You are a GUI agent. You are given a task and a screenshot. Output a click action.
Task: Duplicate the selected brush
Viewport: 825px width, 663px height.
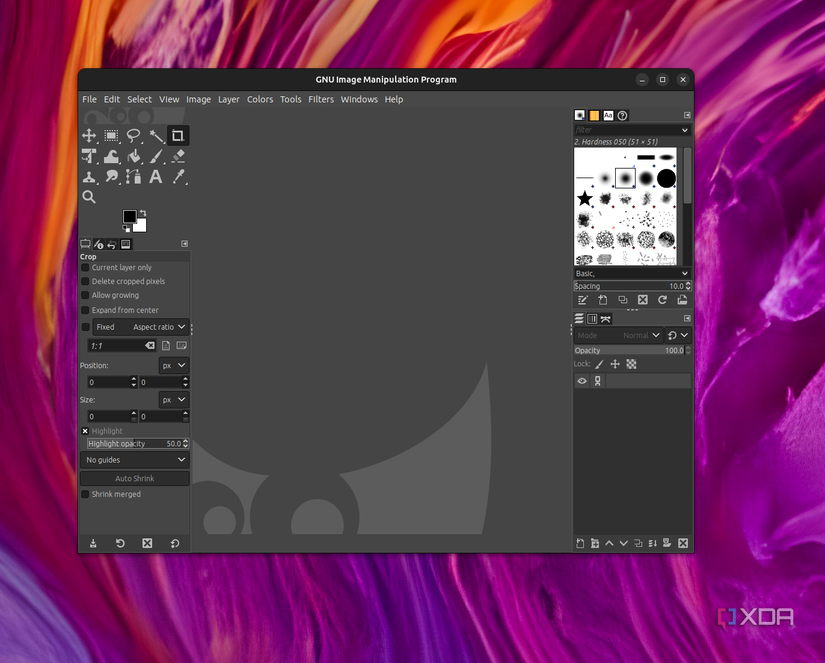point(622,300)
